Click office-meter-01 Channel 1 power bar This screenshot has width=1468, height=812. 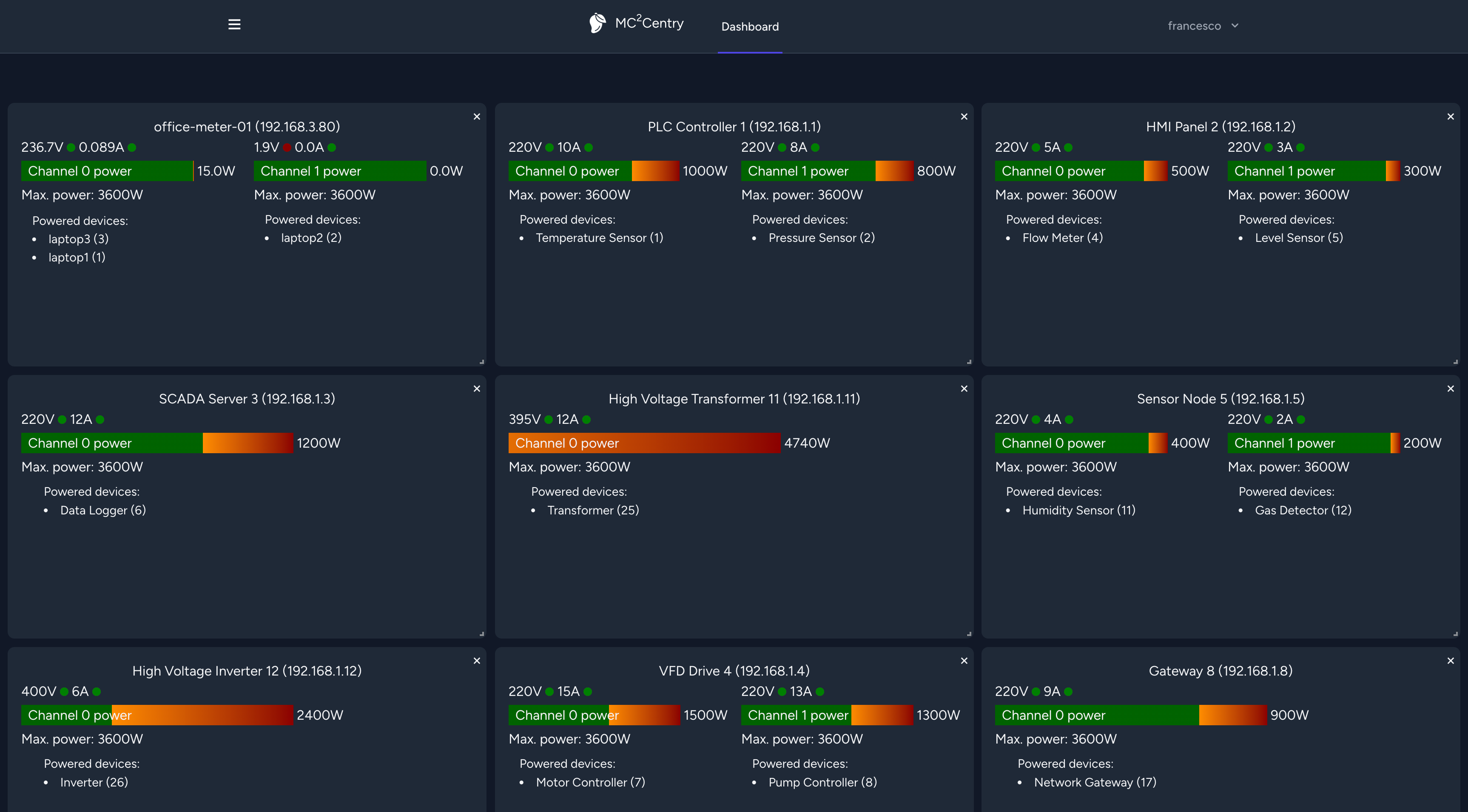click(340, 171)
